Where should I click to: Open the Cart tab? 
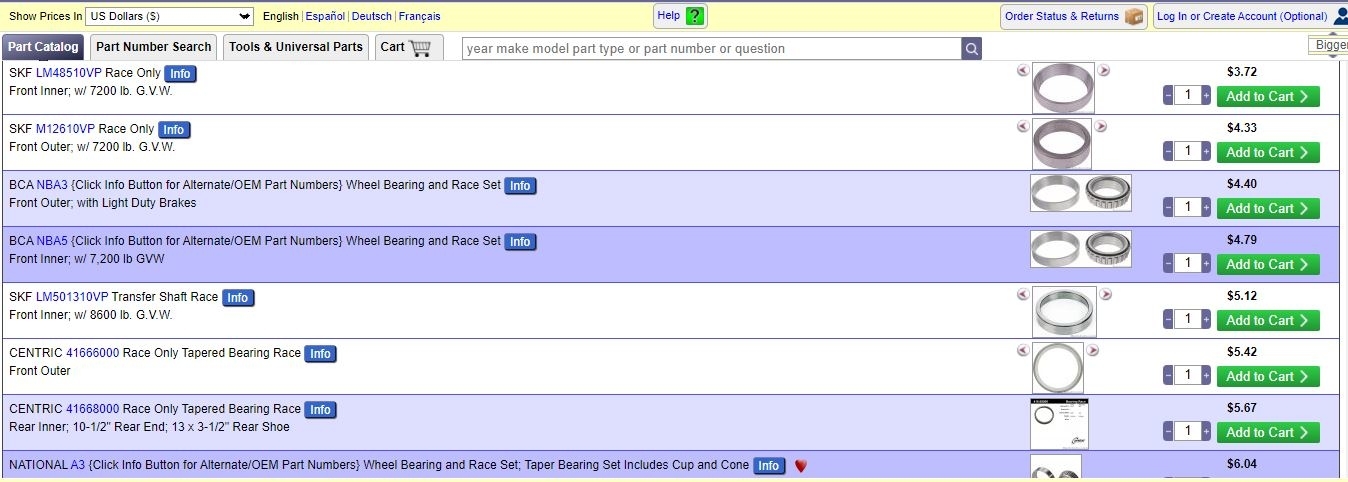pyautogui.click(x=409, y=47)
